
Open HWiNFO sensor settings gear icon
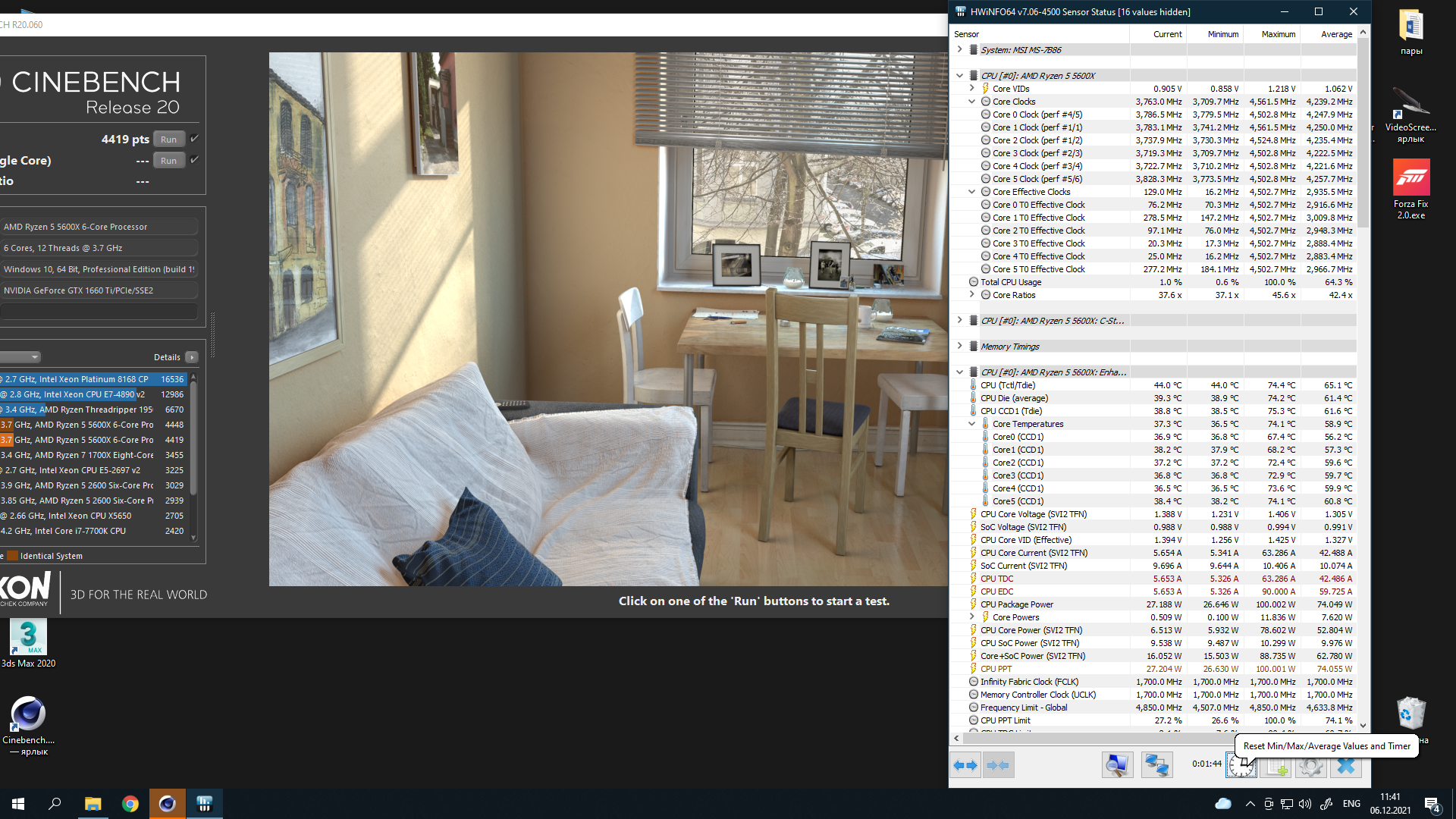coord(1310,766)
